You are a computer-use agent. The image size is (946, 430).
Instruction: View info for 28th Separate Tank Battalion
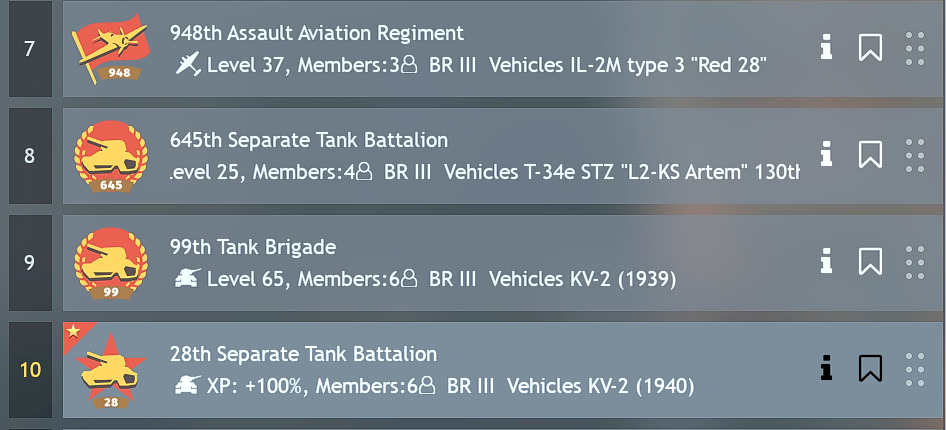827,368
